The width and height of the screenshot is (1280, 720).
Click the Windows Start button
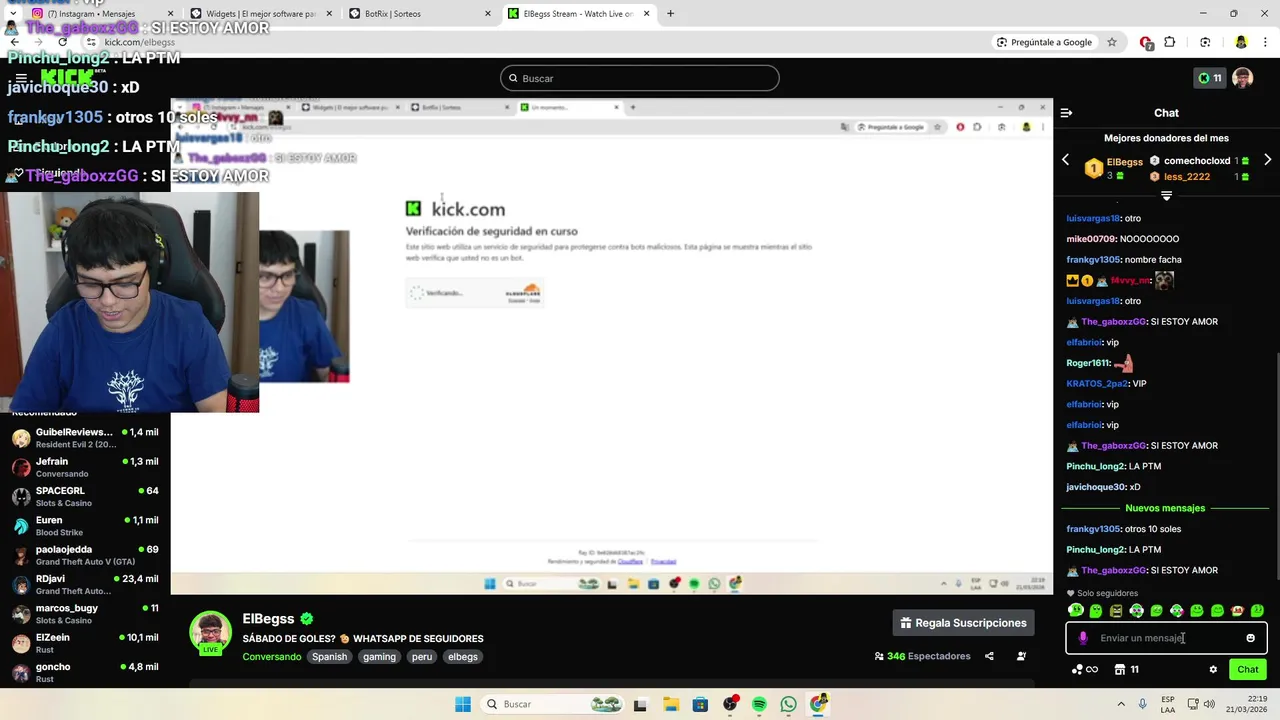click(463, 704)
